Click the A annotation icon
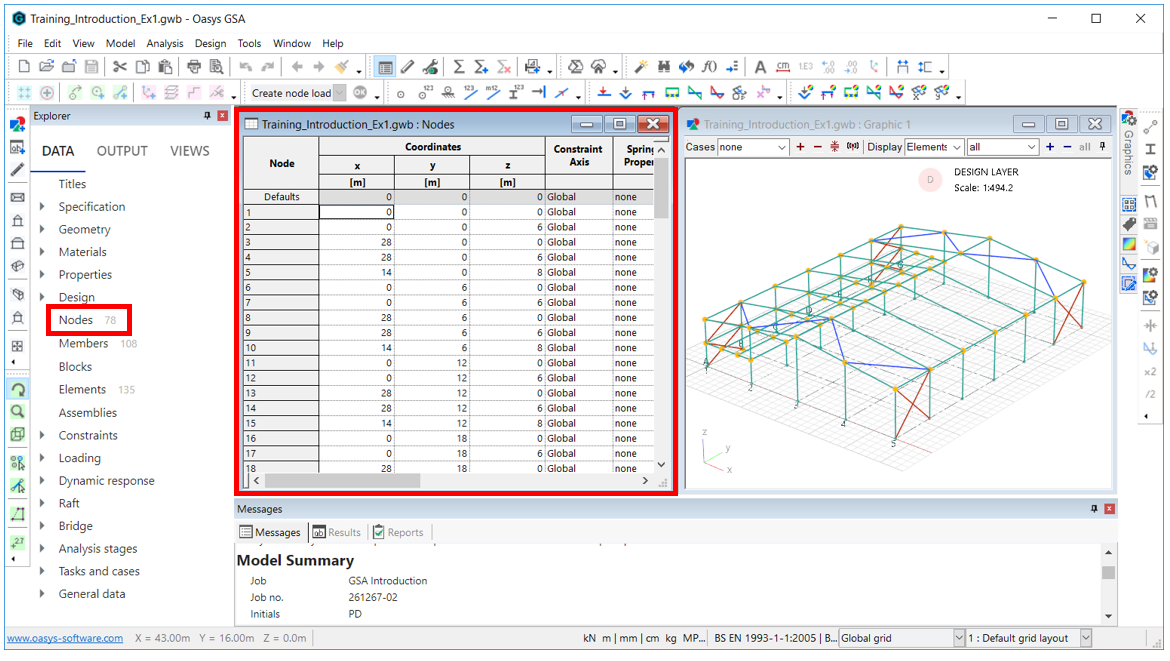This screenshot has width=1170, height=661. coord(759,67)
